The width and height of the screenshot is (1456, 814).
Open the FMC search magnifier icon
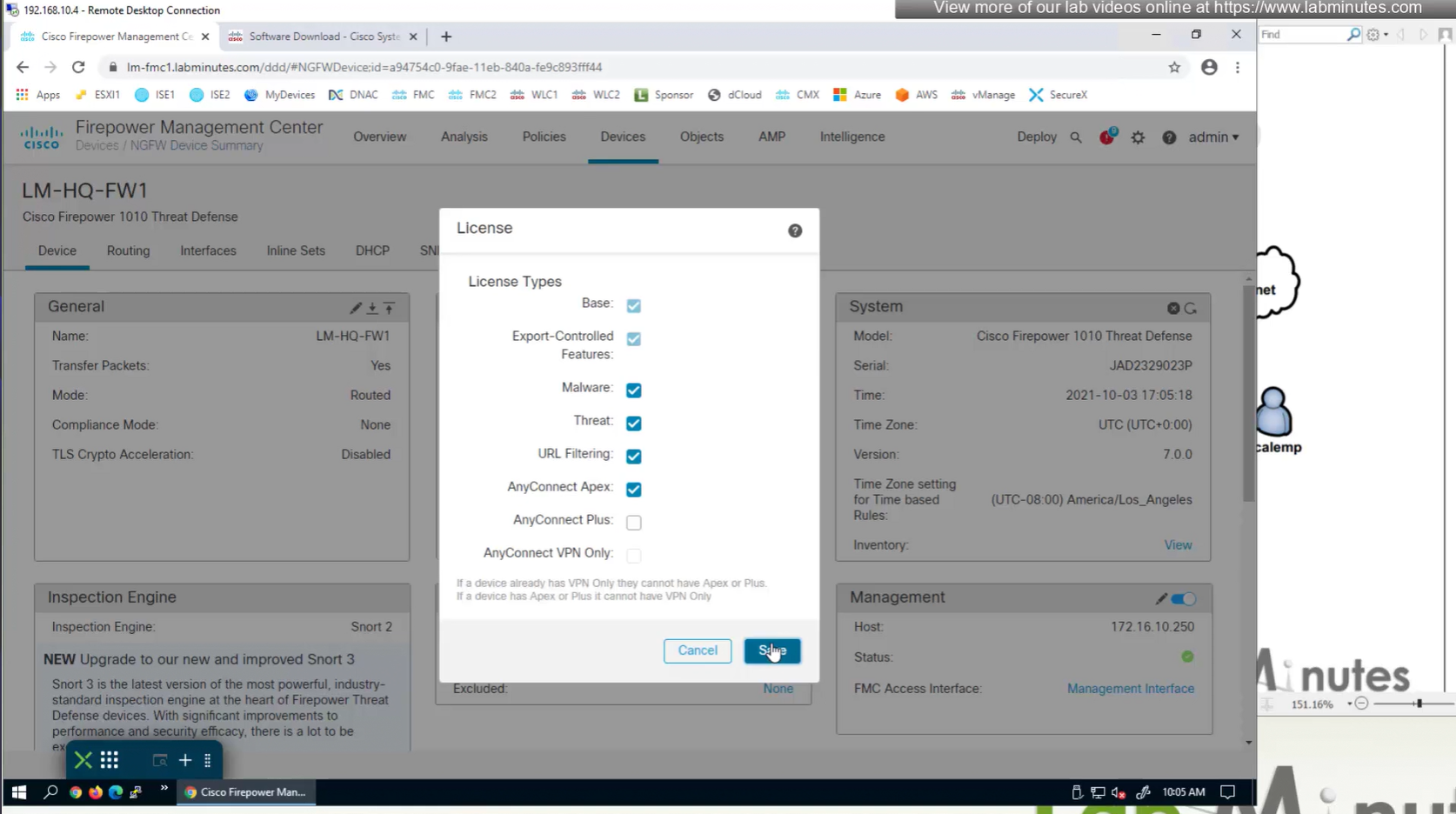click(x=1076, y=137)
